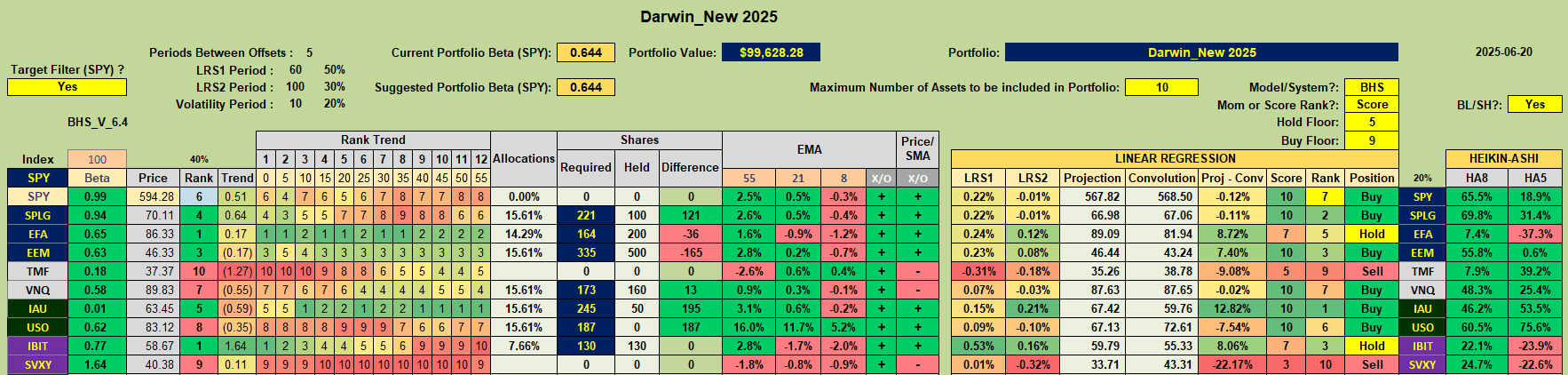The width and height of the screenshot is (1568, 375).
Task: Click the Hold Floor value cell
Action: [1372, 123]
